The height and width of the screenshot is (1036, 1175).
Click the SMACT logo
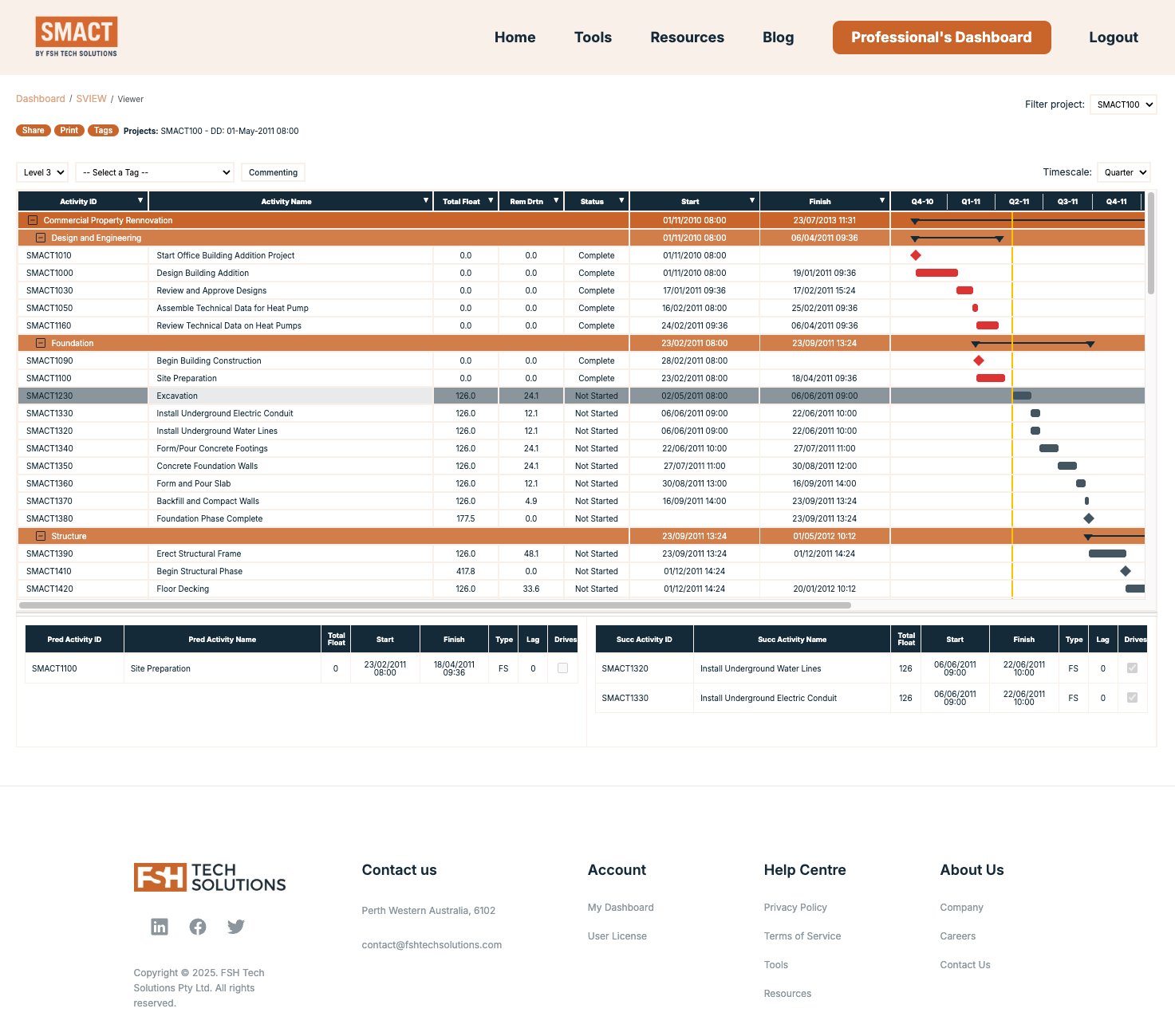click(77, 35)
